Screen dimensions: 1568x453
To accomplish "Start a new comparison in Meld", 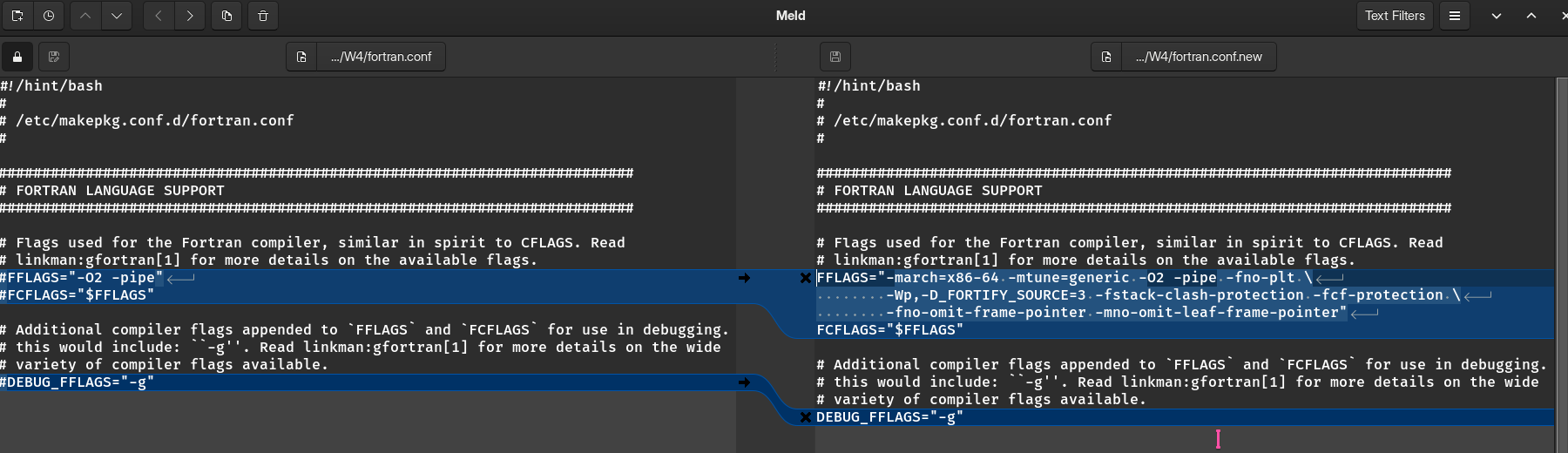I will (17, 16).
